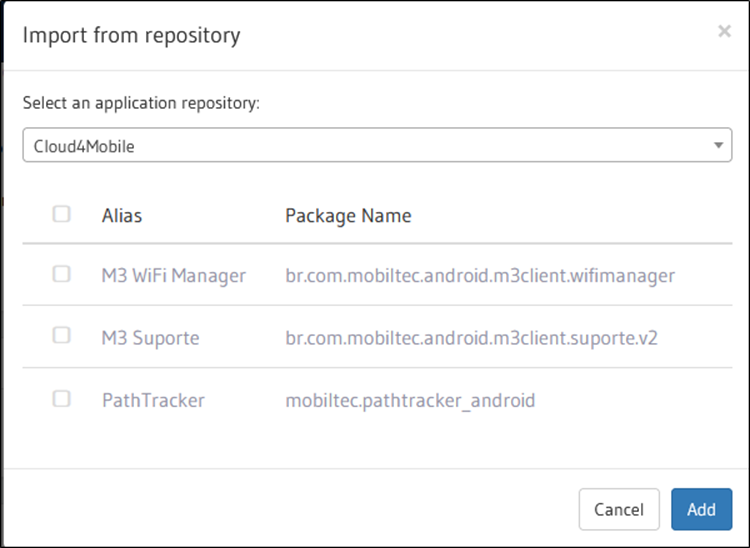
Task: Close the Import from repository dialog
Action: click(x=724, y=31)
